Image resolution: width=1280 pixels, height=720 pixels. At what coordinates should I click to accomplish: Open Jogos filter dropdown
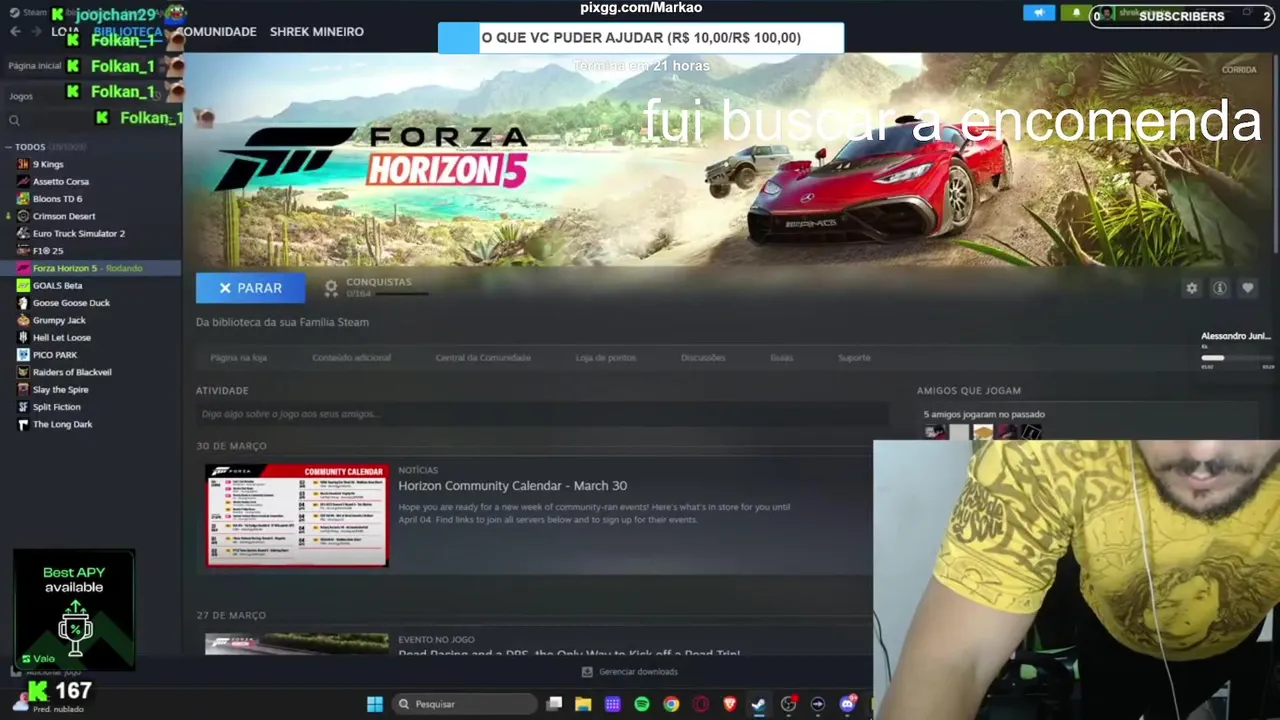tap(21, 96)
